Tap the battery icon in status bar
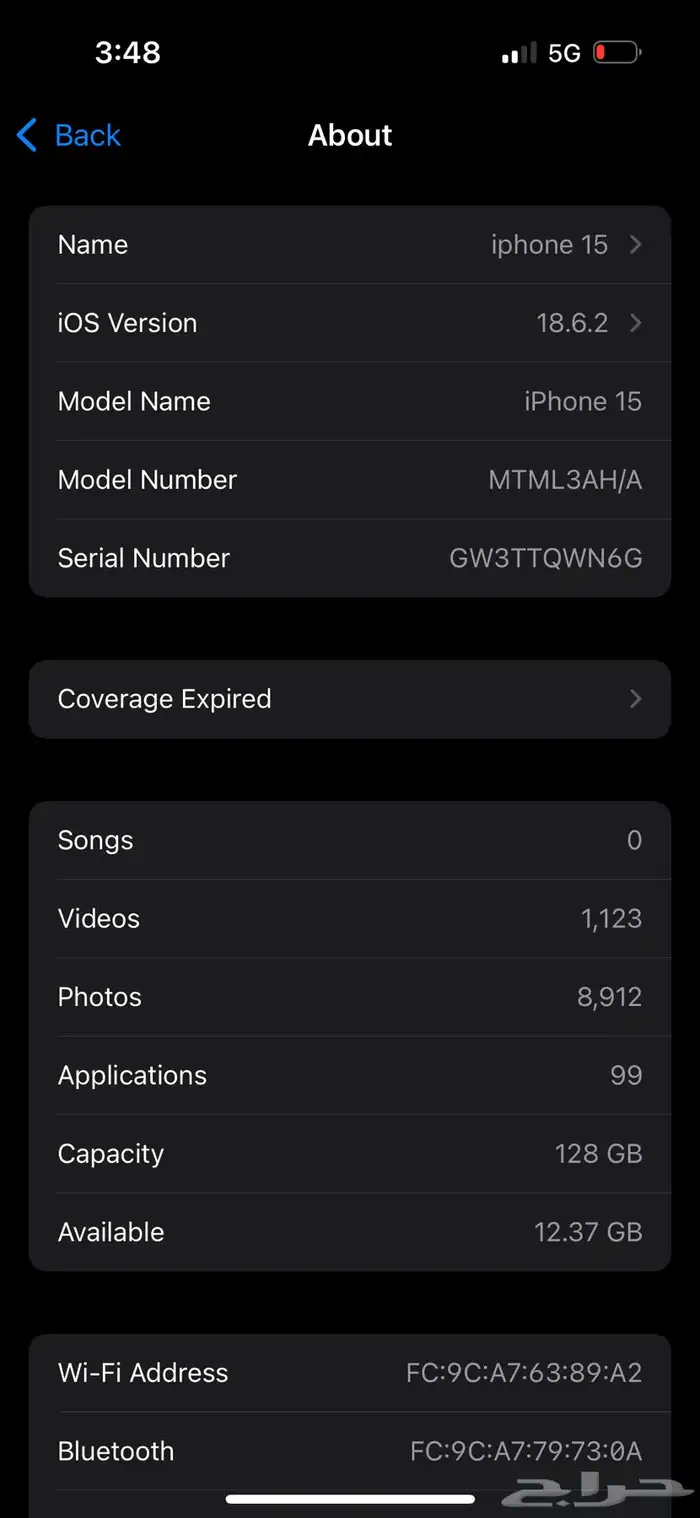700x1518 pixels. pos(617,53)
